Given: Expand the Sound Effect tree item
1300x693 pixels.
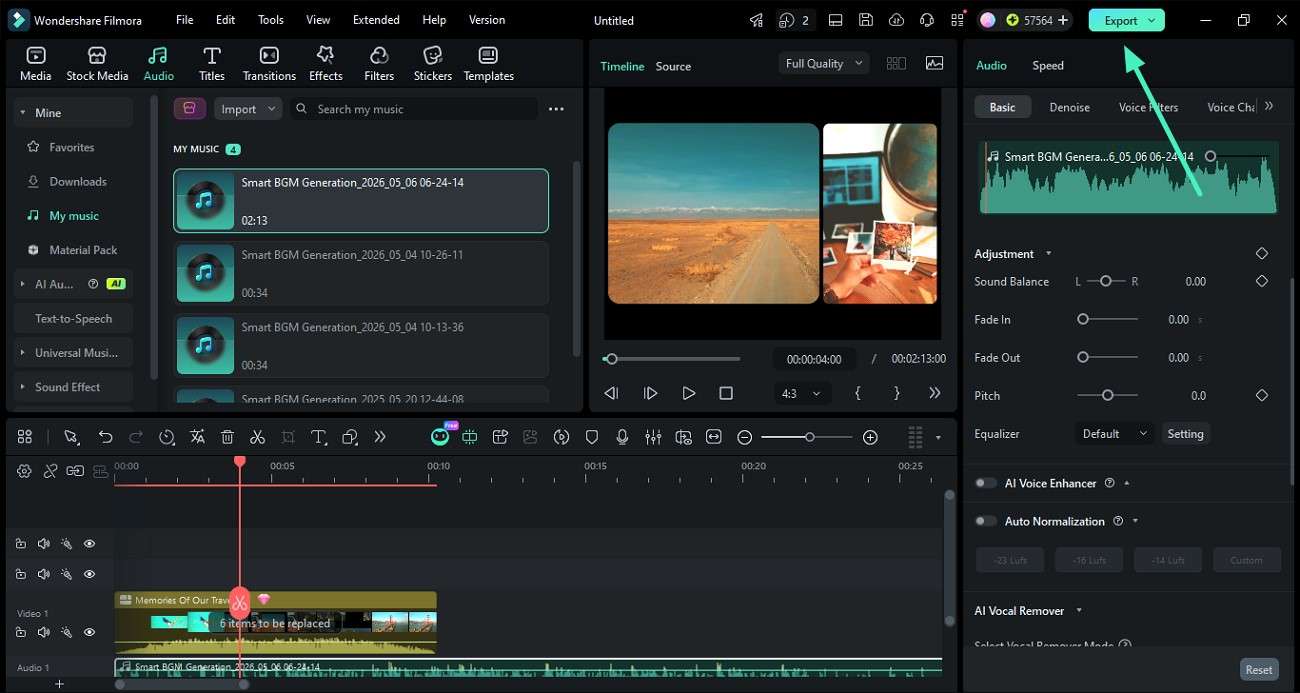Looking at the screenshot, I should (x=22, y=387).
